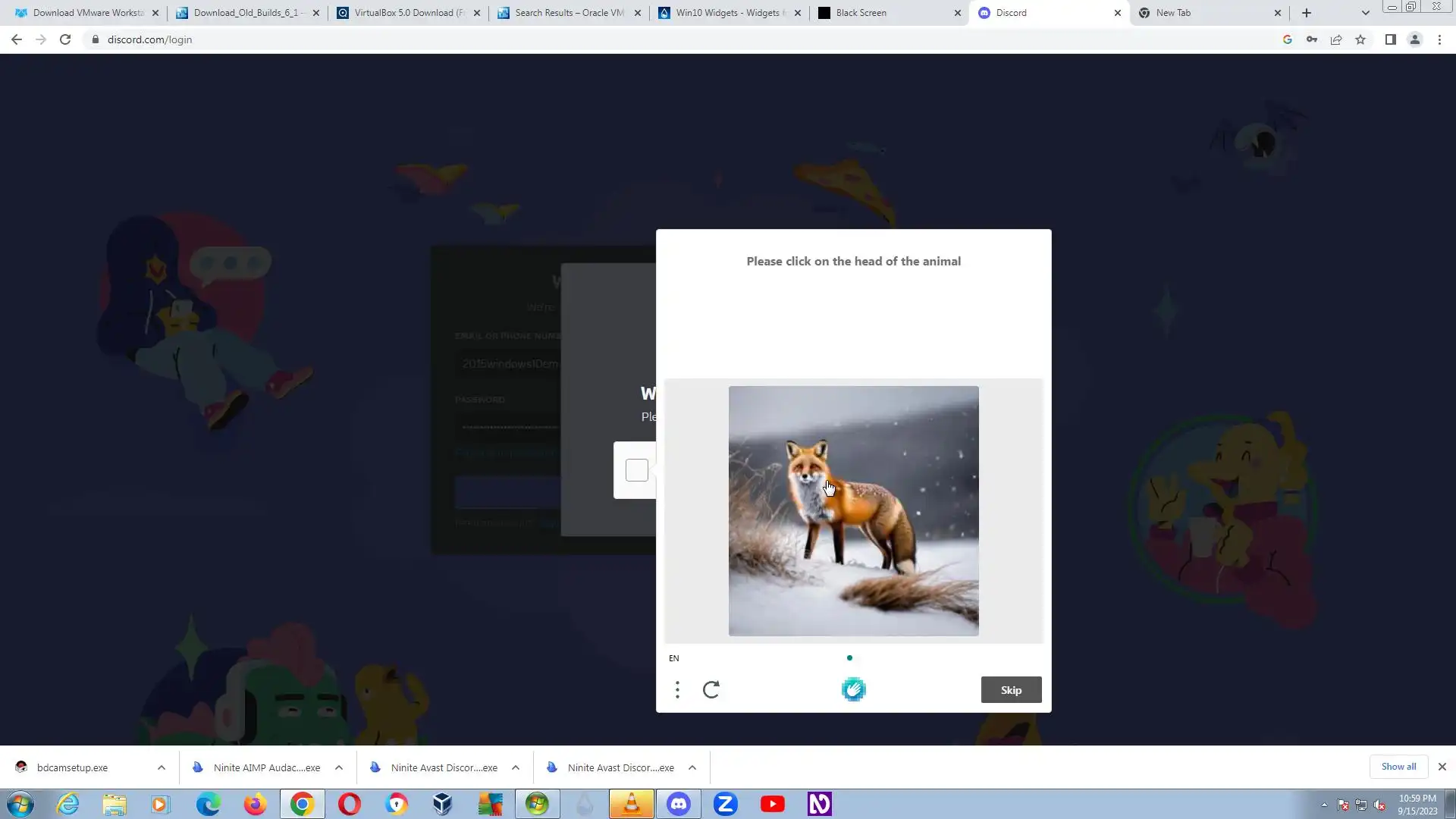Click the share page icon in address bar

click(x=1336, y=39)
